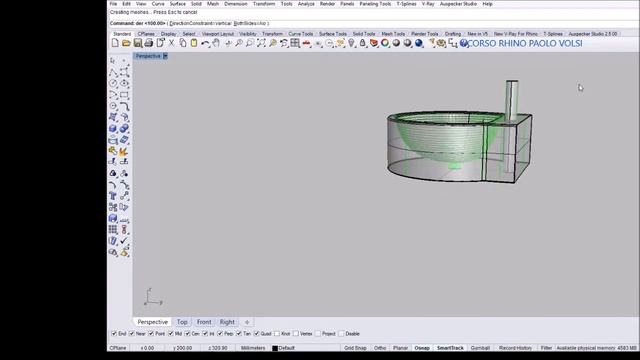The width and height of the screenshot is (640, 360).
Task: Open the Analyze menu
Action: tap(306, 4)
